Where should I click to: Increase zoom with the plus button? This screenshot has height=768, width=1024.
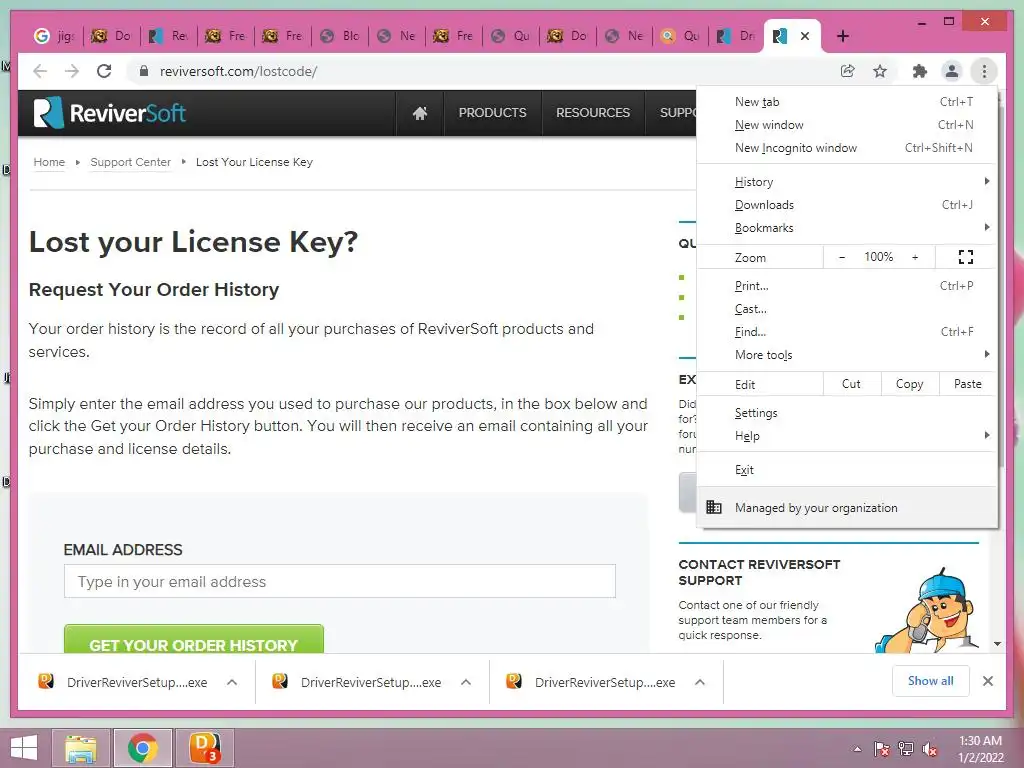pos(915,257)
